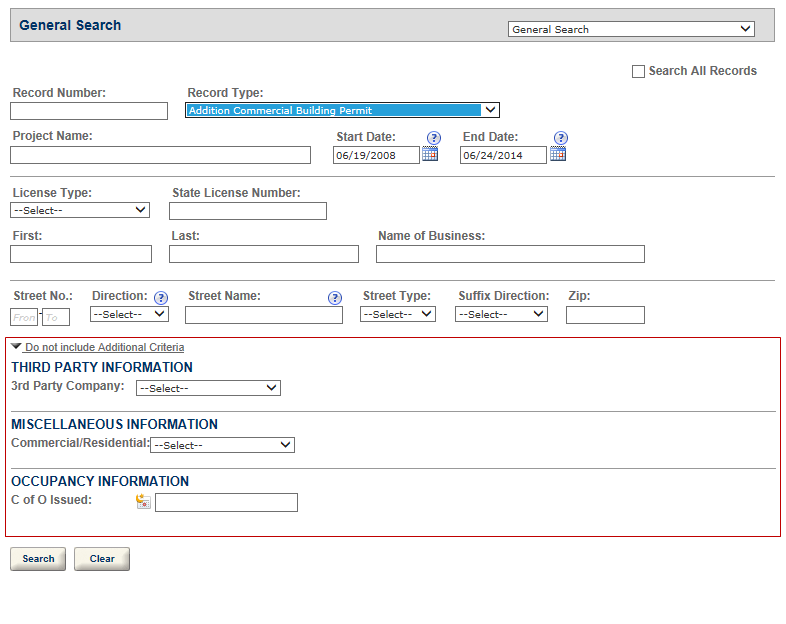Expand the 3rd Party Company dropdown
This screenshot has width=786, height=624.
click(208, 388)
